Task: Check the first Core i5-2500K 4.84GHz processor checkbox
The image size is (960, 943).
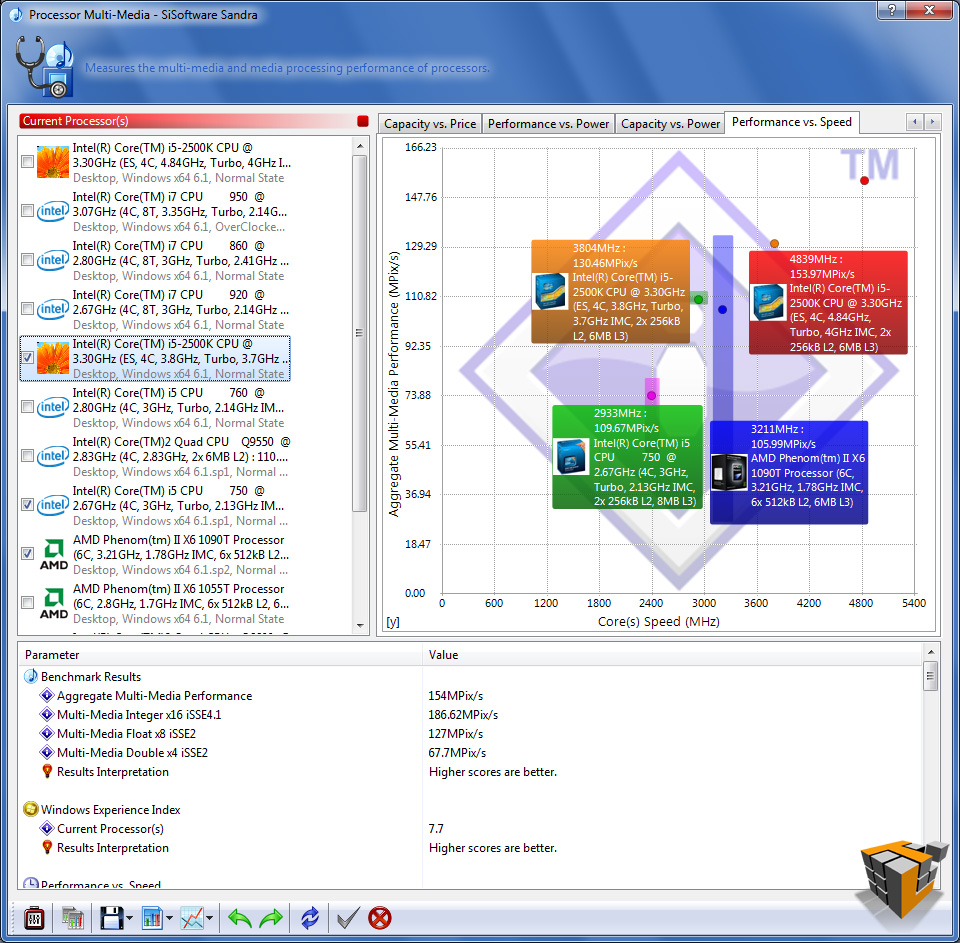Action: coord(28,162)
